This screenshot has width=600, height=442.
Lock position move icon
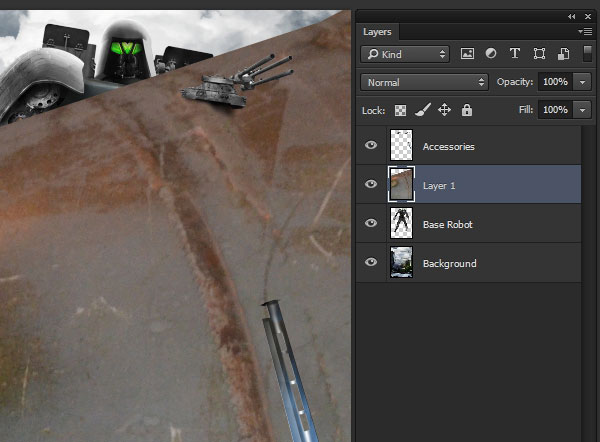(x=444, y=110)
